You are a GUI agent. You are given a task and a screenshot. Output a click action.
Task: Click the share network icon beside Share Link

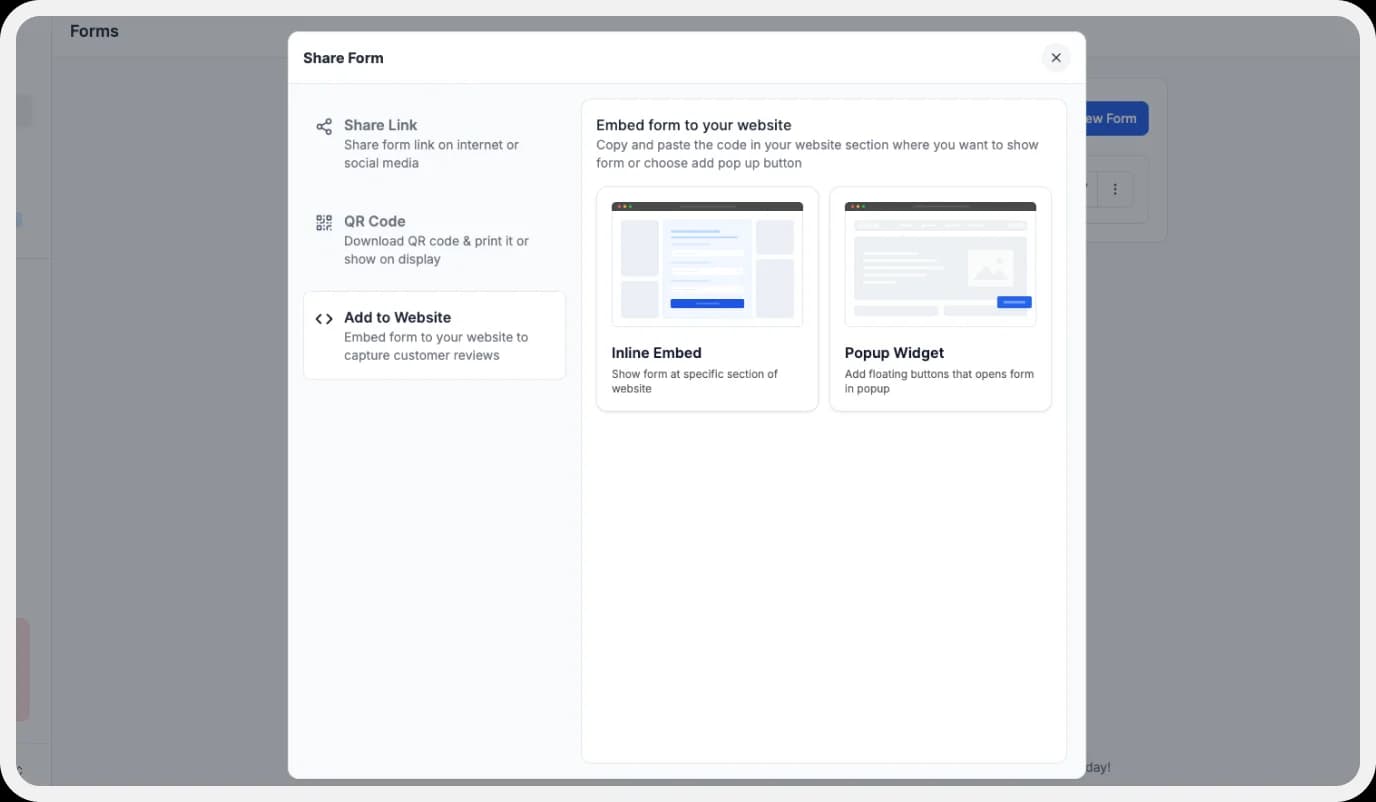(323, 127)
